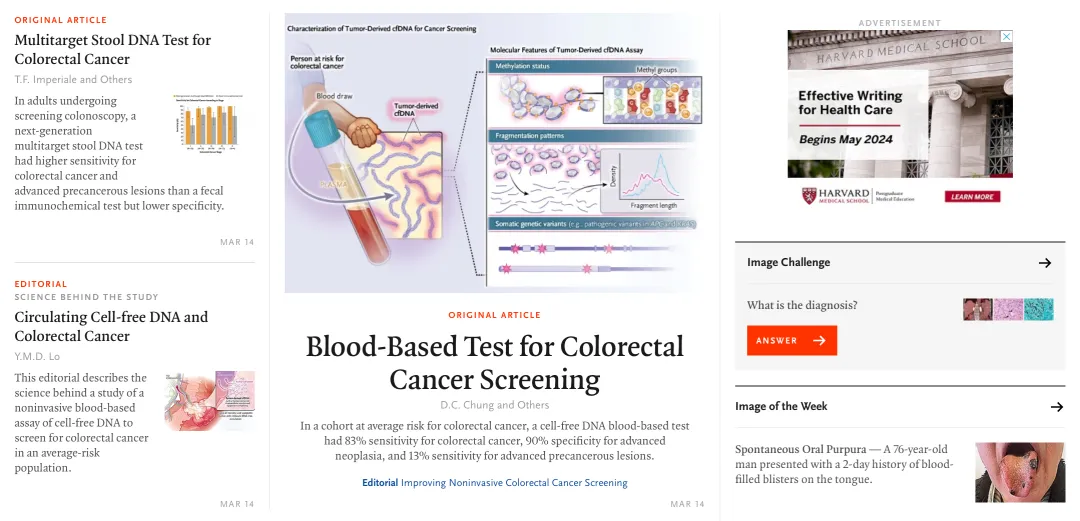The image size is (1080, 521).
Task: Follow the Improving Noninvasive Colorectal Cancer Screening link
Action: tap(514, 483)
